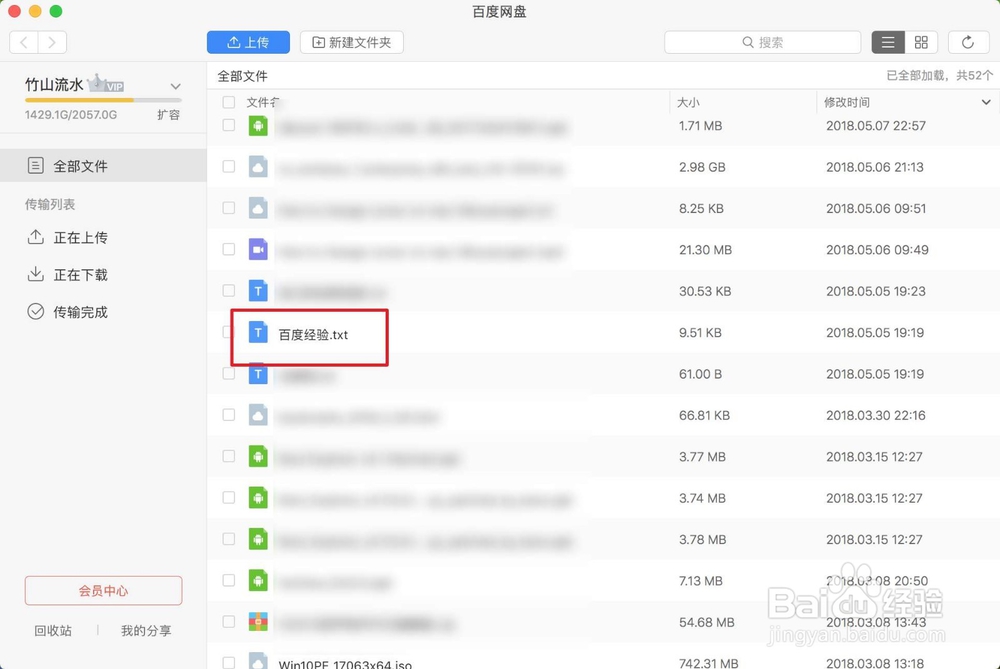Click the 3.74 MB size cell

pos(702,498)
